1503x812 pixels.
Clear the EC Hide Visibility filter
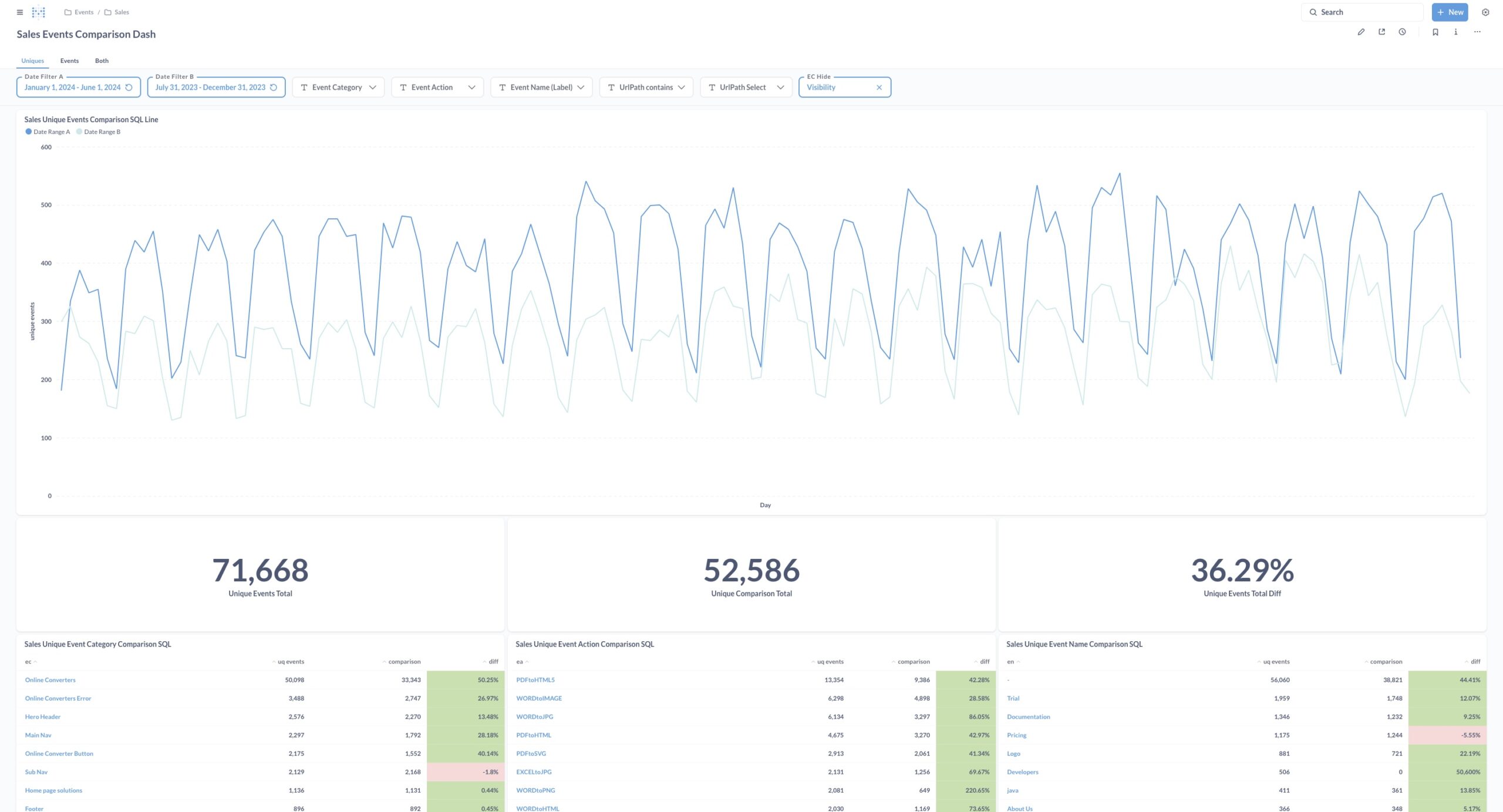pos(879,87)
